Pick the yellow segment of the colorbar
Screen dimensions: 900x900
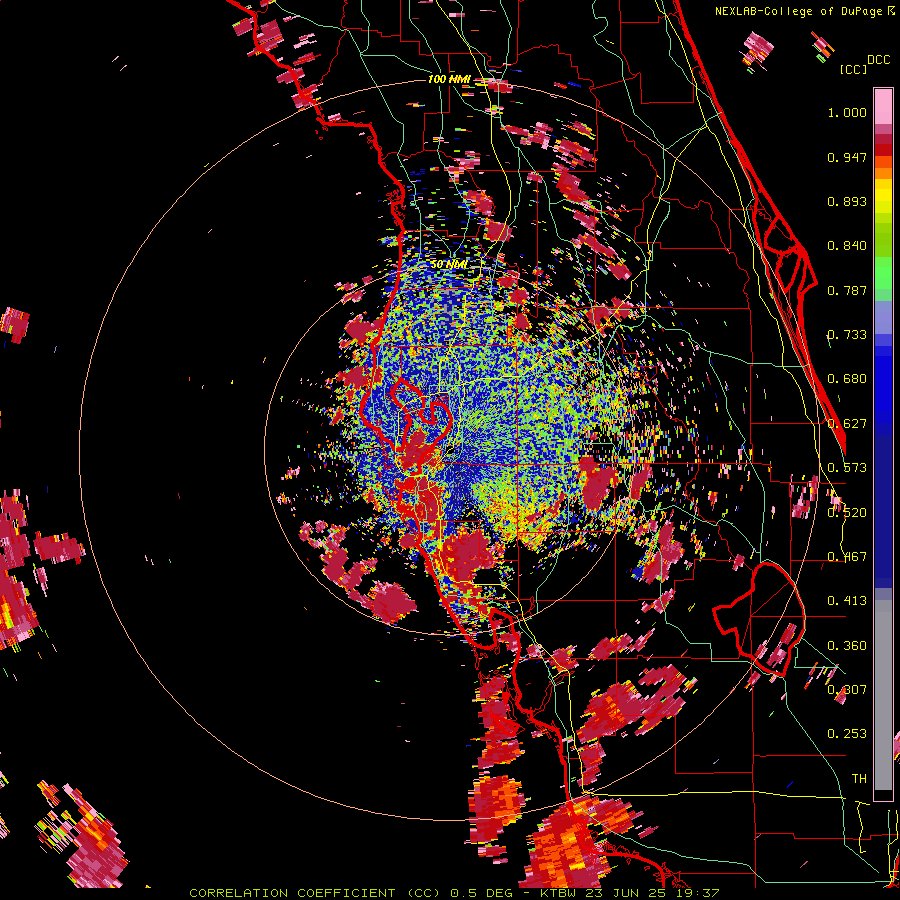(x=883, y=196)
